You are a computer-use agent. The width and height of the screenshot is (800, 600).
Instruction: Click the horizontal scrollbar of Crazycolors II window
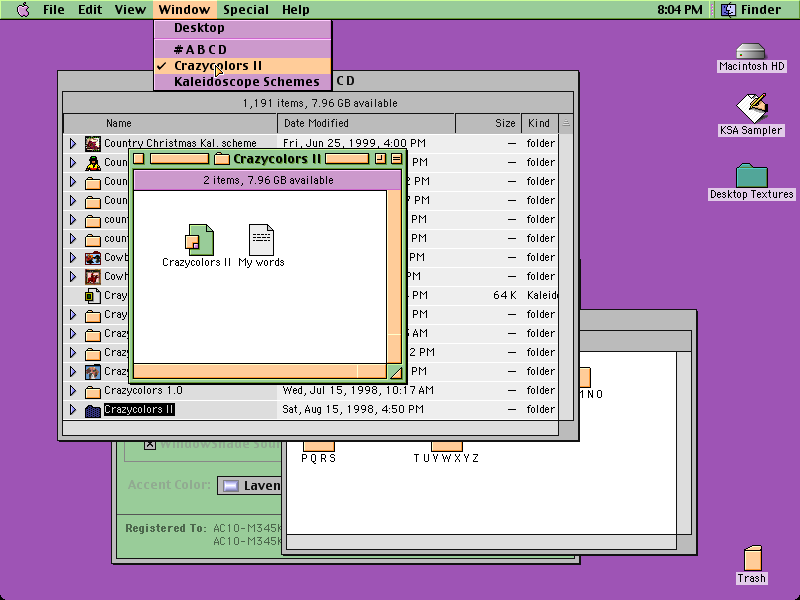point(260,371)
